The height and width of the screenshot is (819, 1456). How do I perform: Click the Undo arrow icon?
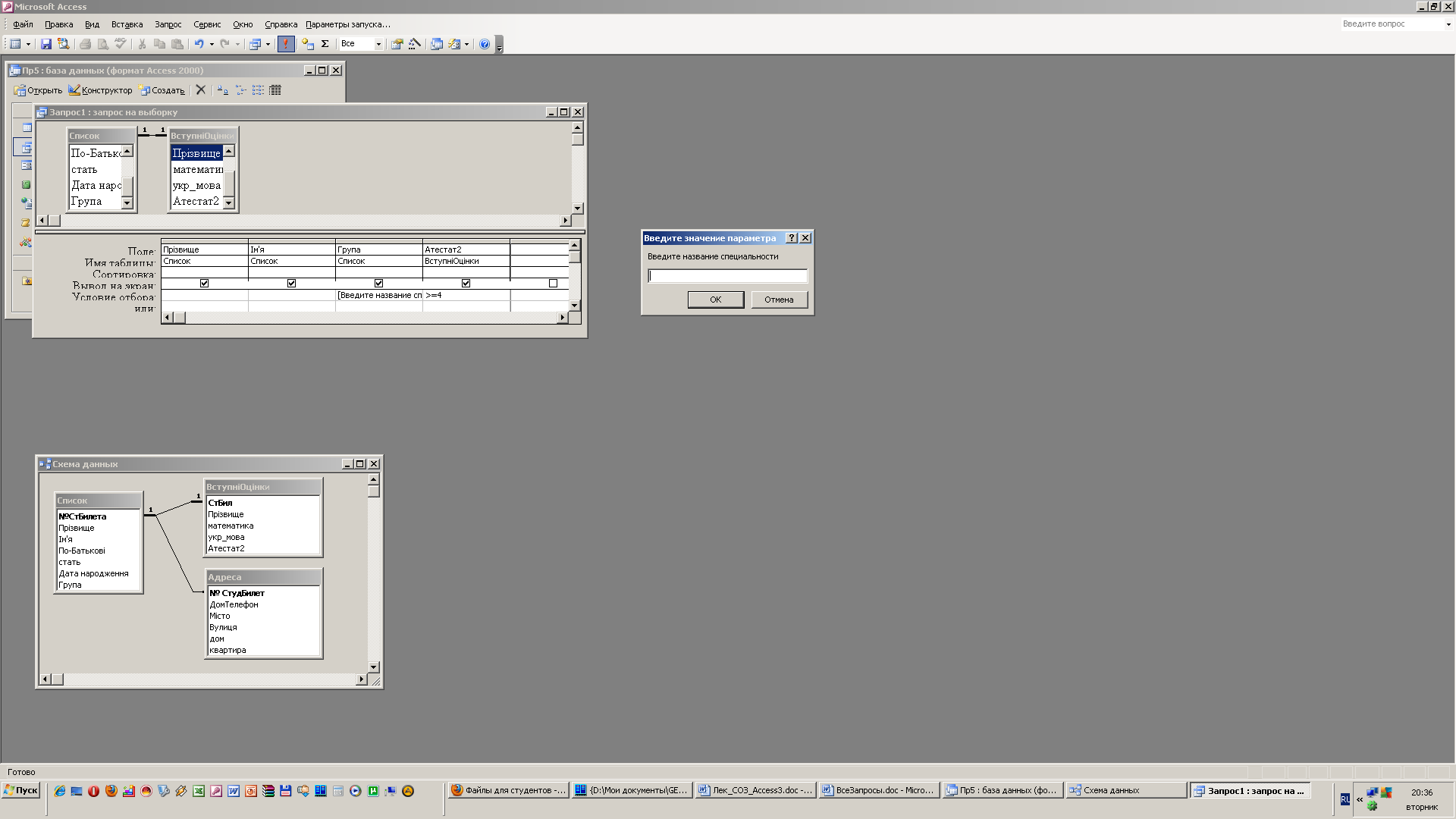pyautogui.click(x=199, y=44)
